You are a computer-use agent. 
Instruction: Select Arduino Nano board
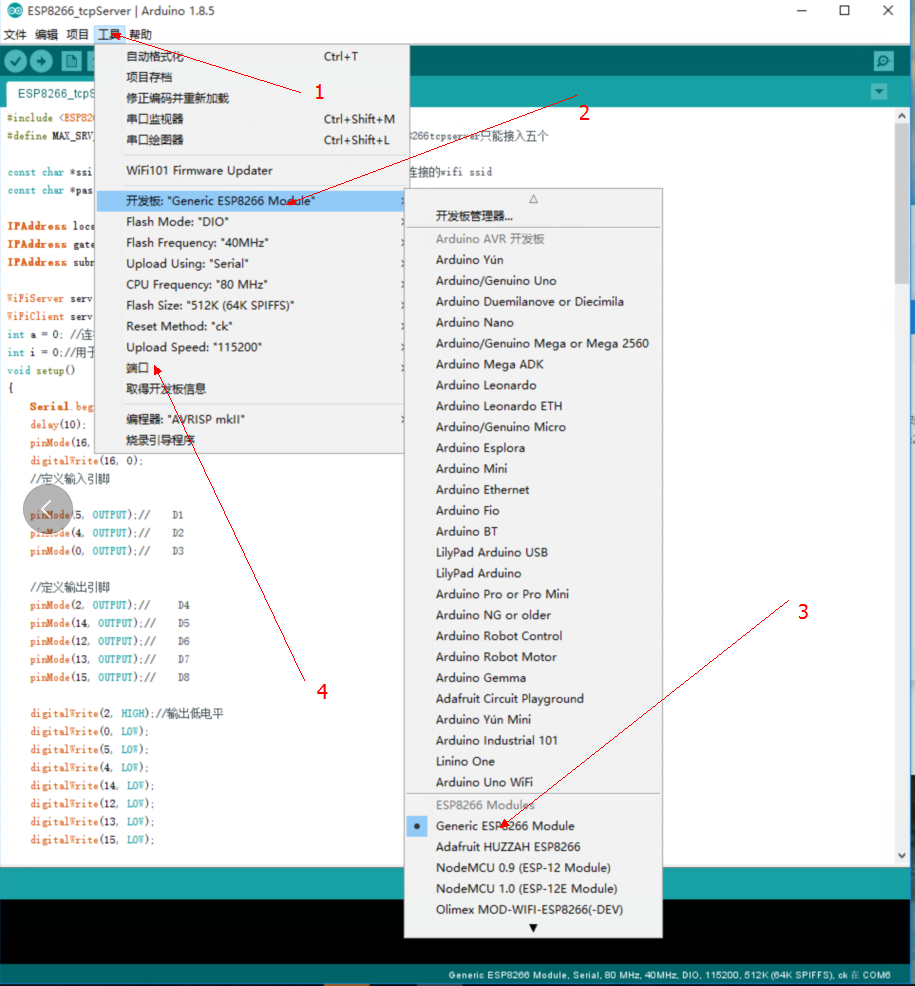click(533, 323)
